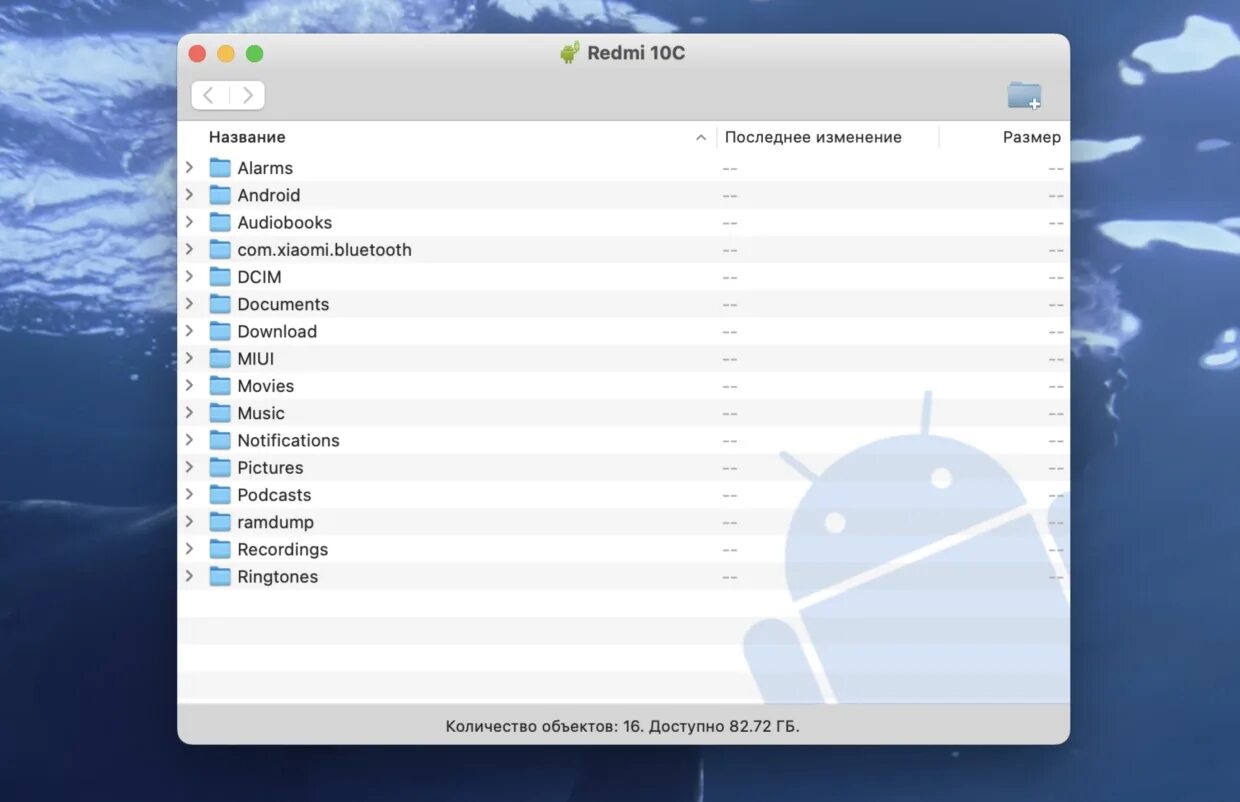Viewport: 1240px width, 802px height.
Task: Select the Recordings folder name
Action: [282, 549]
